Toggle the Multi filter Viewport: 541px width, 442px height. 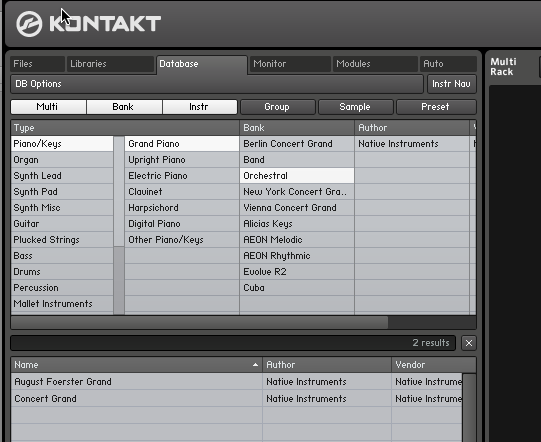(48, 107)
